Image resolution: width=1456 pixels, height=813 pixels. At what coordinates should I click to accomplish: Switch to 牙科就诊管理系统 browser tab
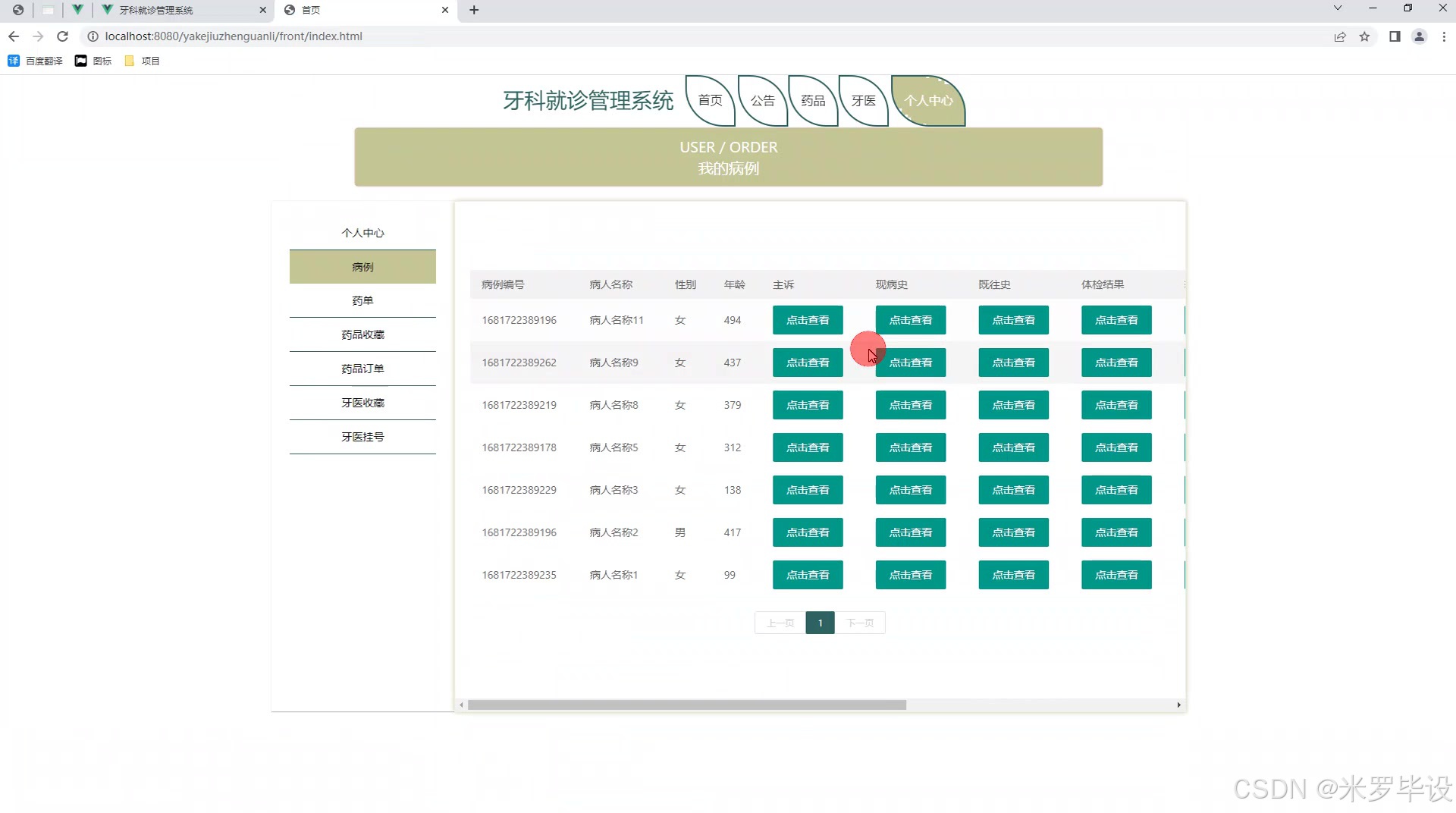(182, 10)
